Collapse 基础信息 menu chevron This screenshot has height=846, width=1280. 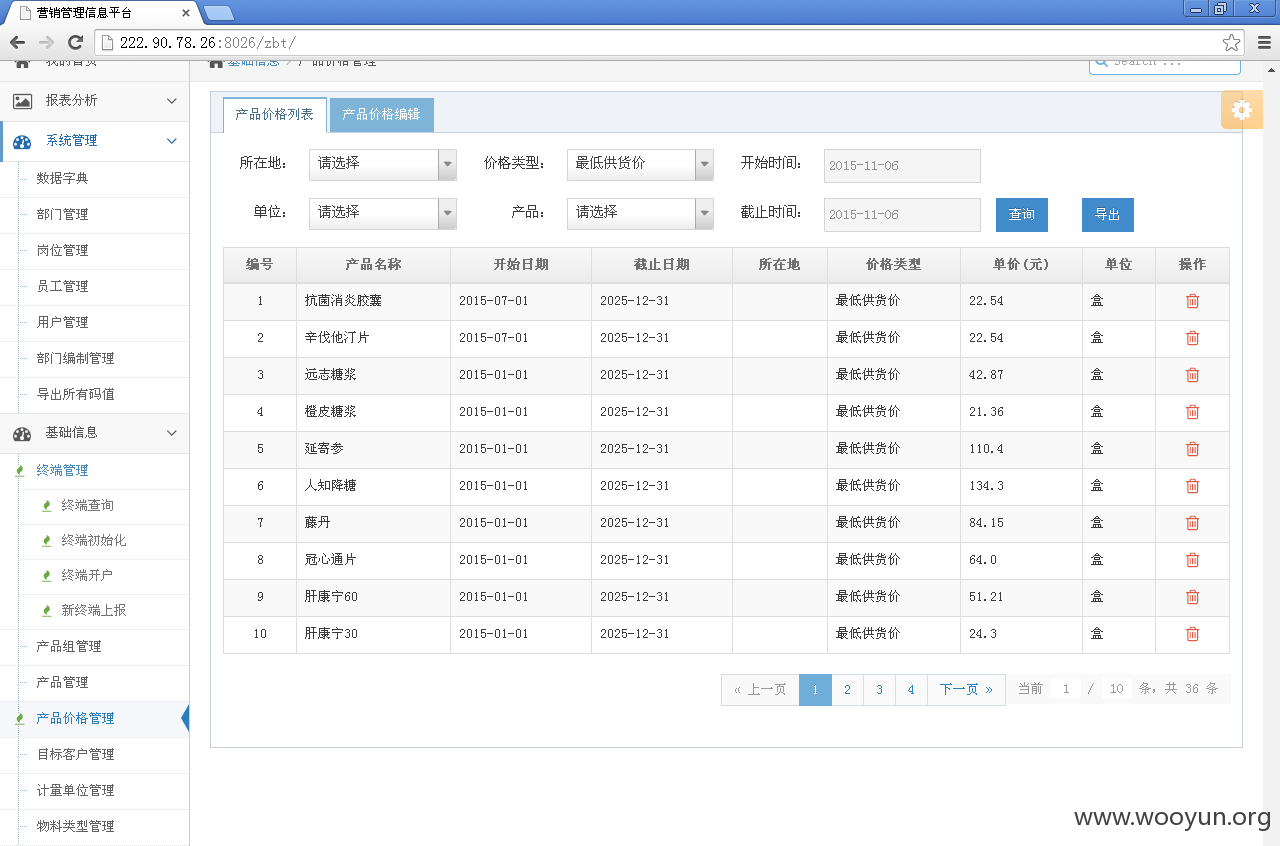(x=172, y=433)
